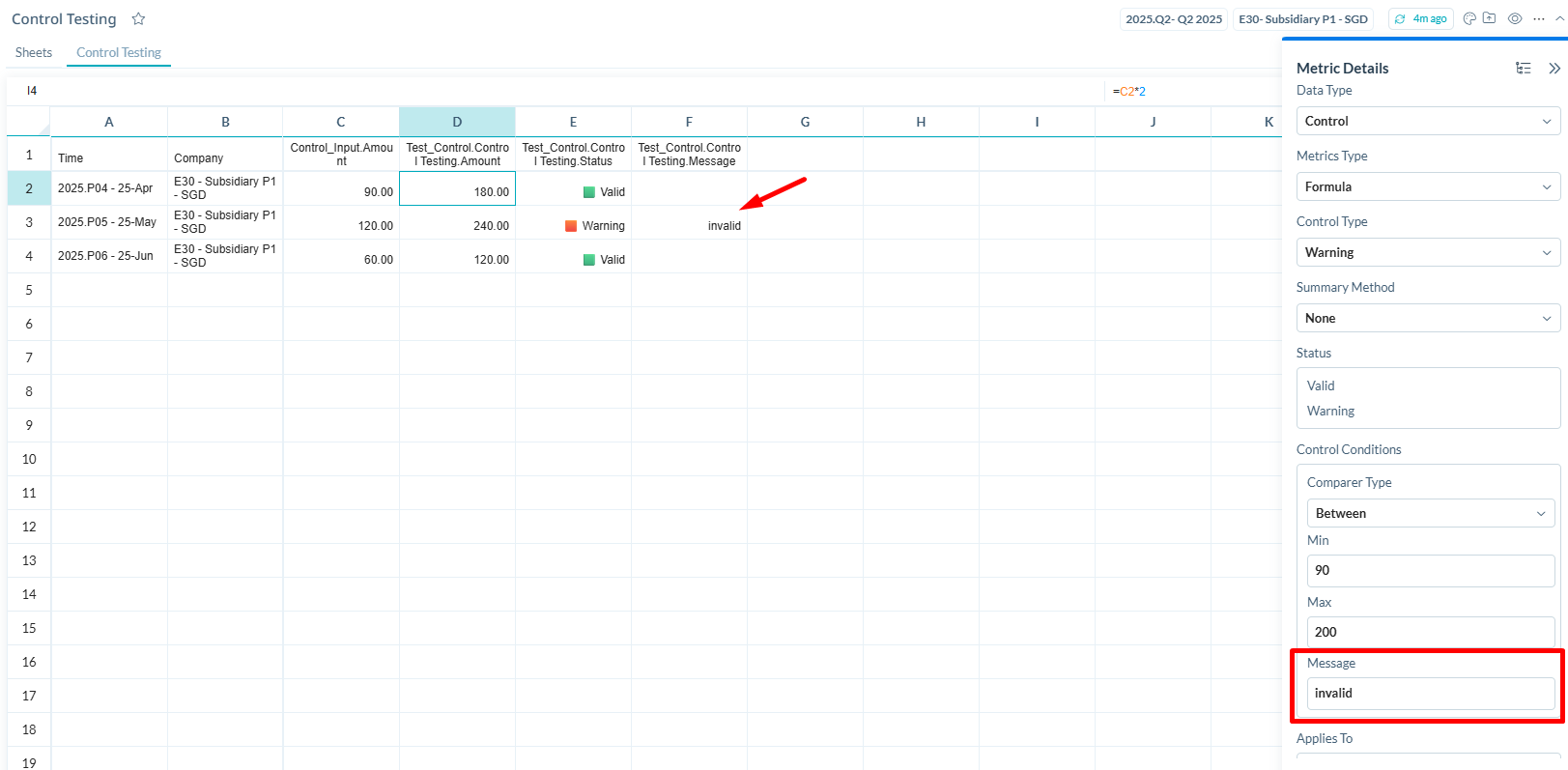Click the 2025.Q2- Q2 2025 period button
The image size is (1568, 770).
(1174, 19)
